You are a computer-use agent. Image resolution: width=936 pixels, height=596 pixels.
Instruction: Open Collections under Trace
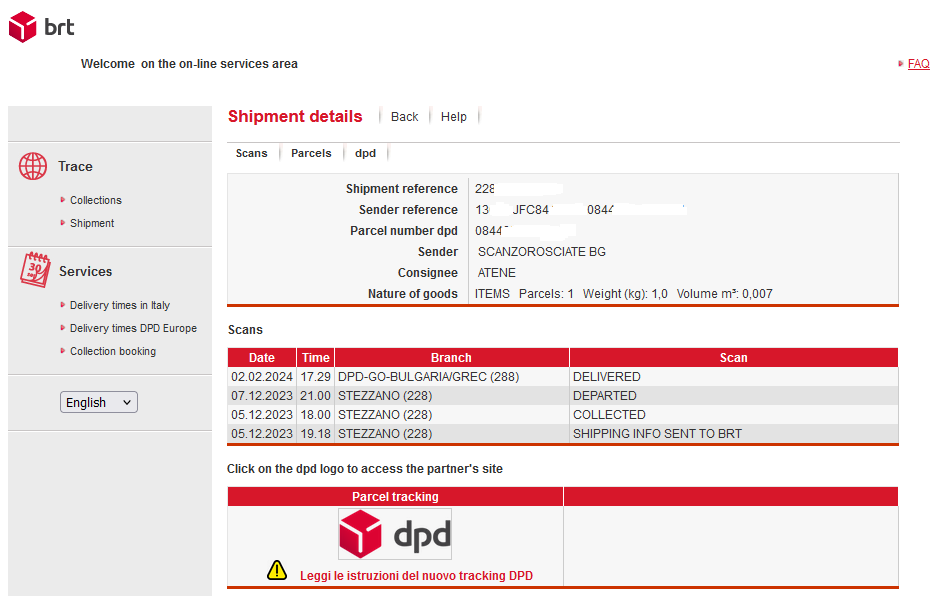(96, 200)
